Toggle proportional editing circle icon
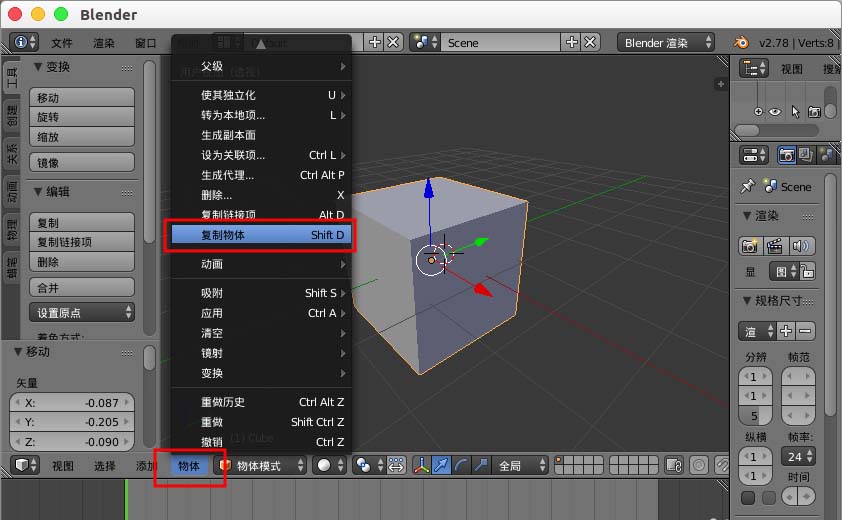The height and width of the screenshot is (520, 842). pyautogui.click(x=699, y=465)
